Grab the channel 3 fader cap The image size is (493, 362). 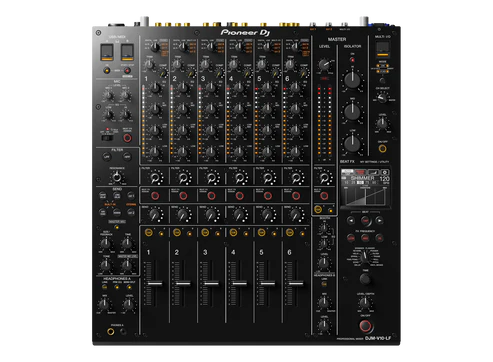click(211, 284)
